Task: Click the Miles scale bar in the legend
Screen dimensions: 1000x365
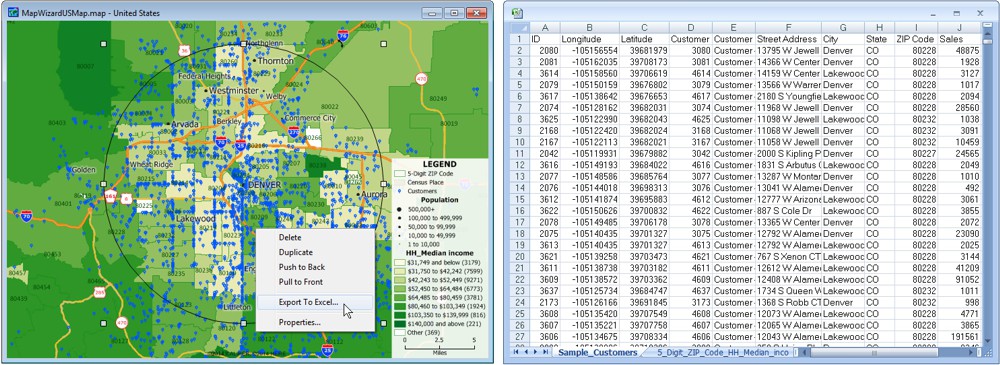Action: 440,346
